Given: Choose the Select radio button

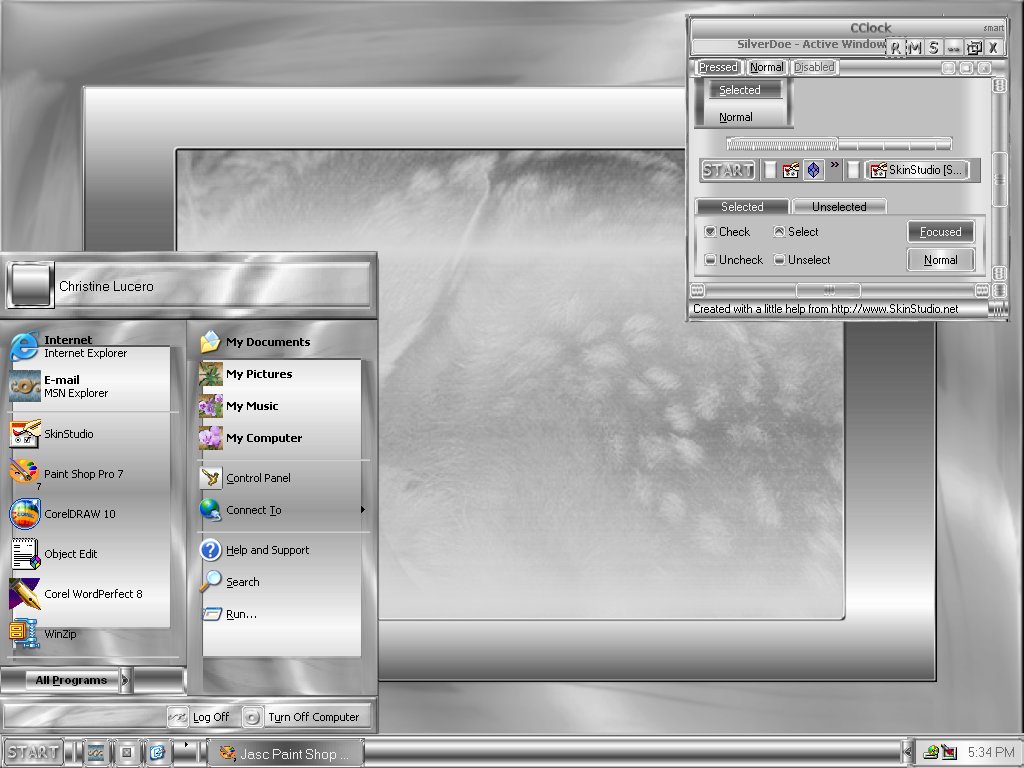Looking at the screenshot, I should tap(779, 231).
